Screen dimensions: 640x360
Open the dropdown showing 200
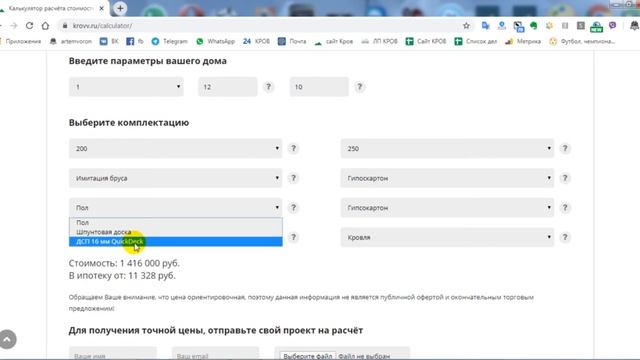tap(176, 149)
